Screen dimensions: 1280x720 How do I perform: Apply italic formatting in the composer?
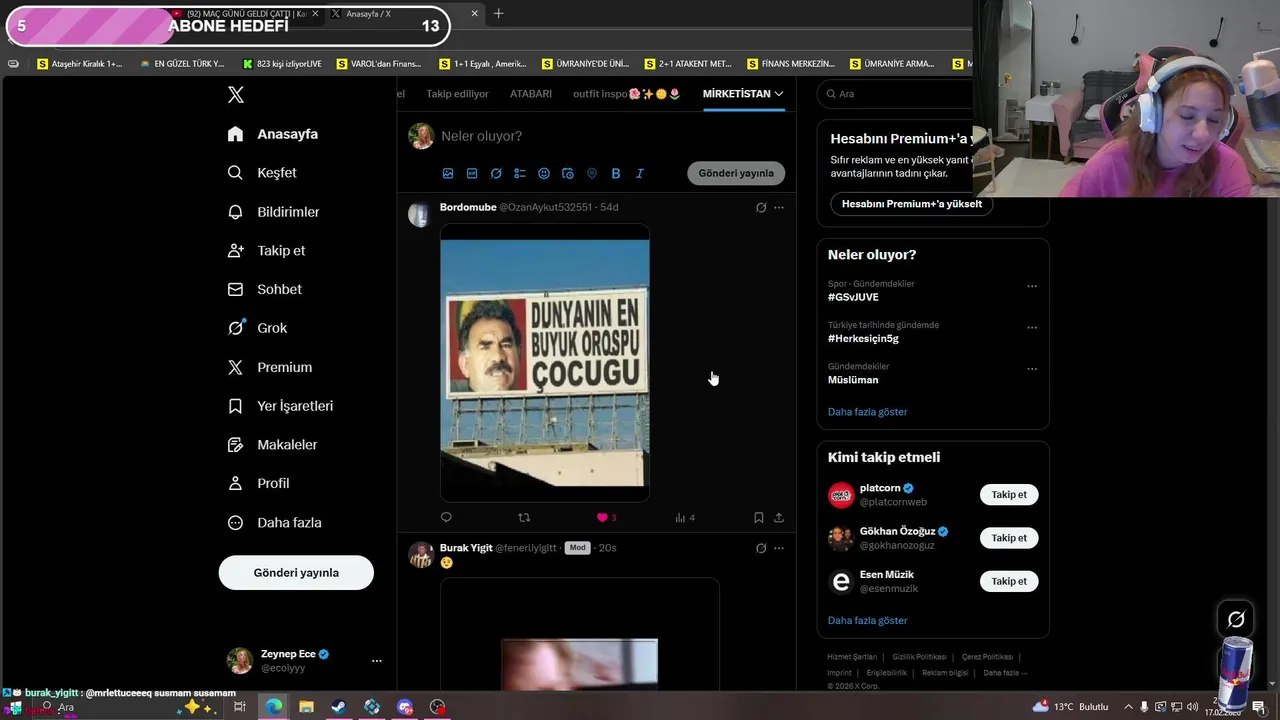point(640,173)
